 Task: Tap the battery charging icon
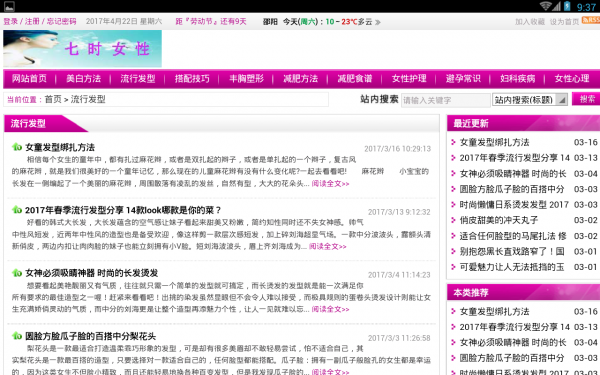click(567, 6)
